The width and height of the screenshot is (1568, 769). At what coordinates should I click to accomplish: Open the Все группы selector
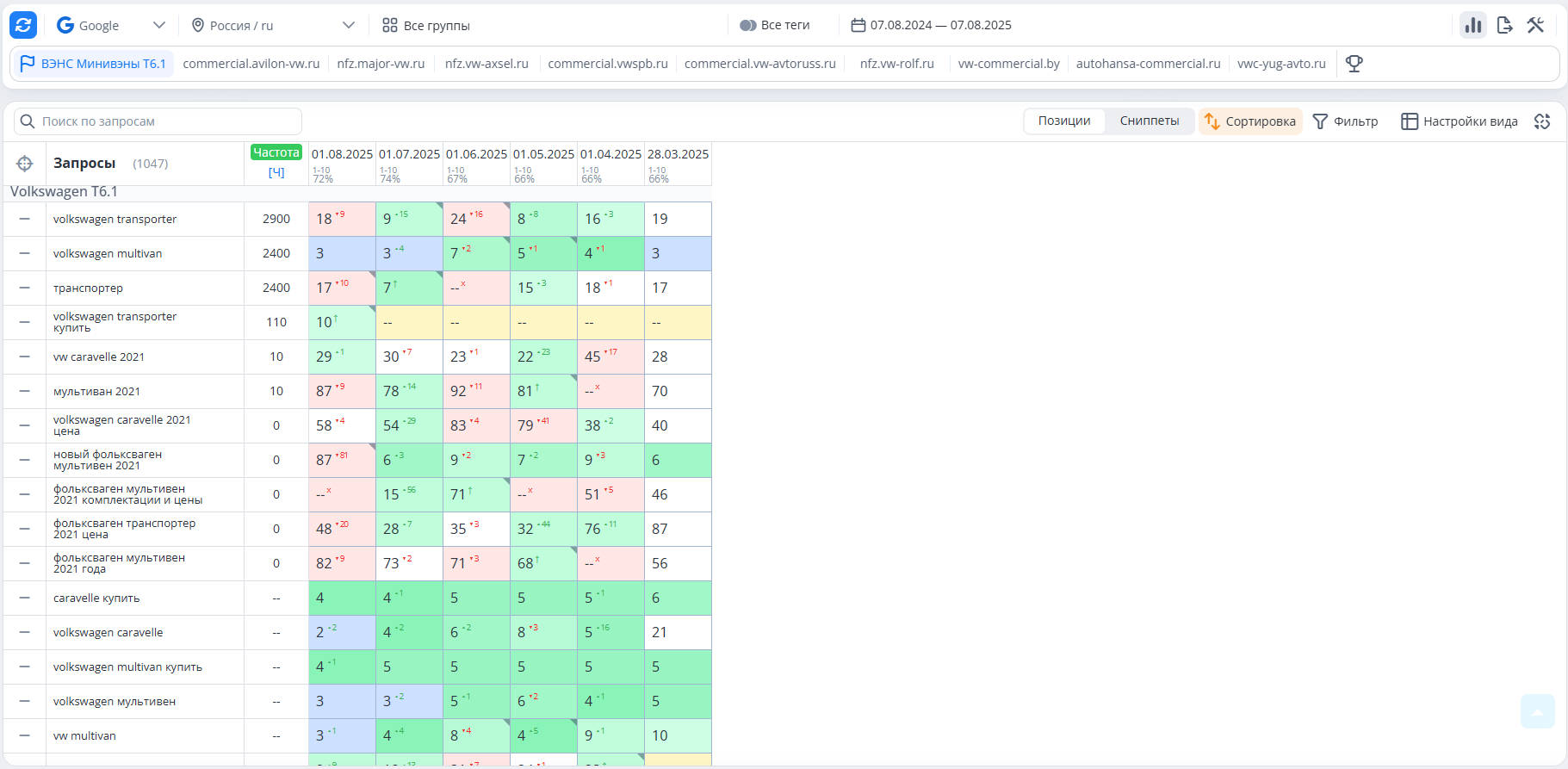426,25
